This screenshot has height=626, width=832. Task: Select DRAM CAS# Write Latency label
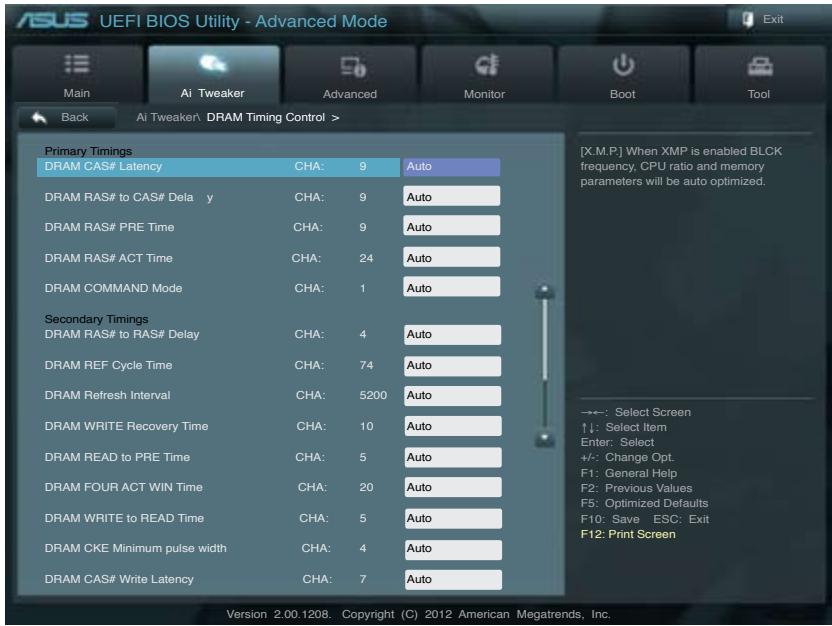[x=119, y=579]
